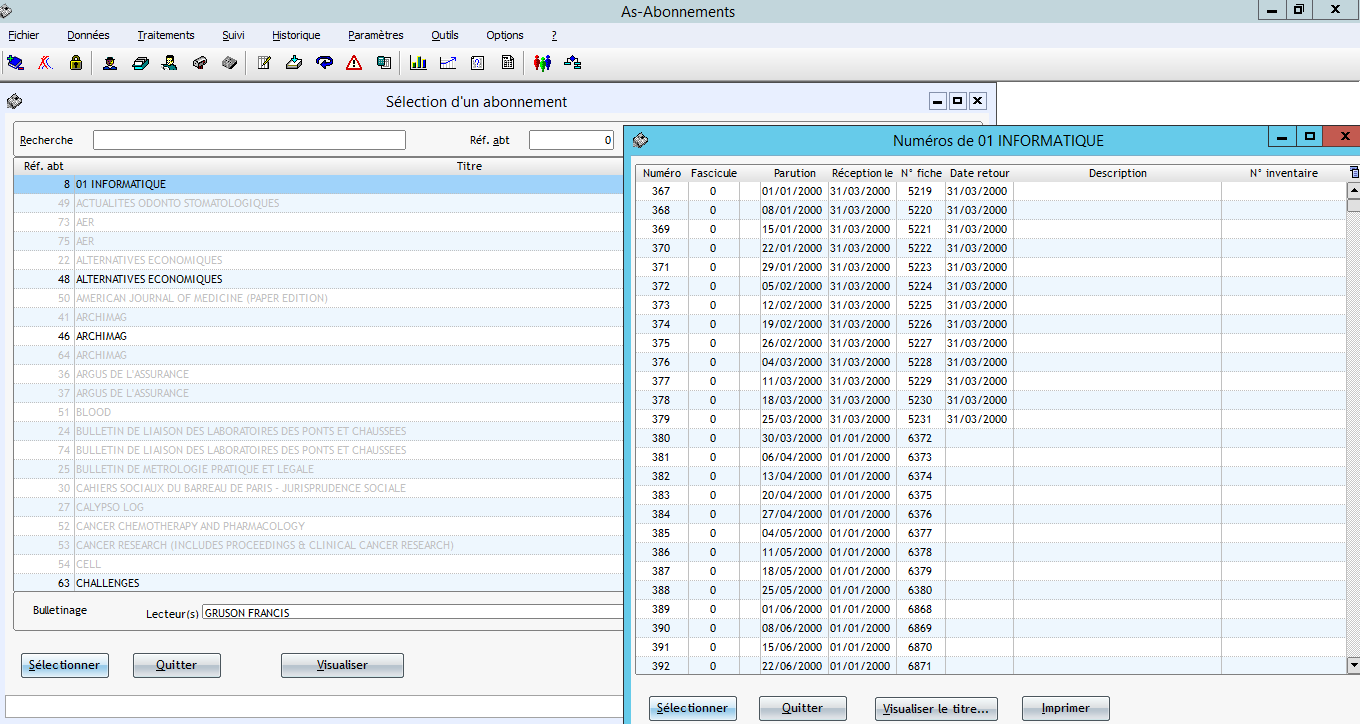Click the Numéros de 01 INFORMATIQUE window icon

coord(641,140)
